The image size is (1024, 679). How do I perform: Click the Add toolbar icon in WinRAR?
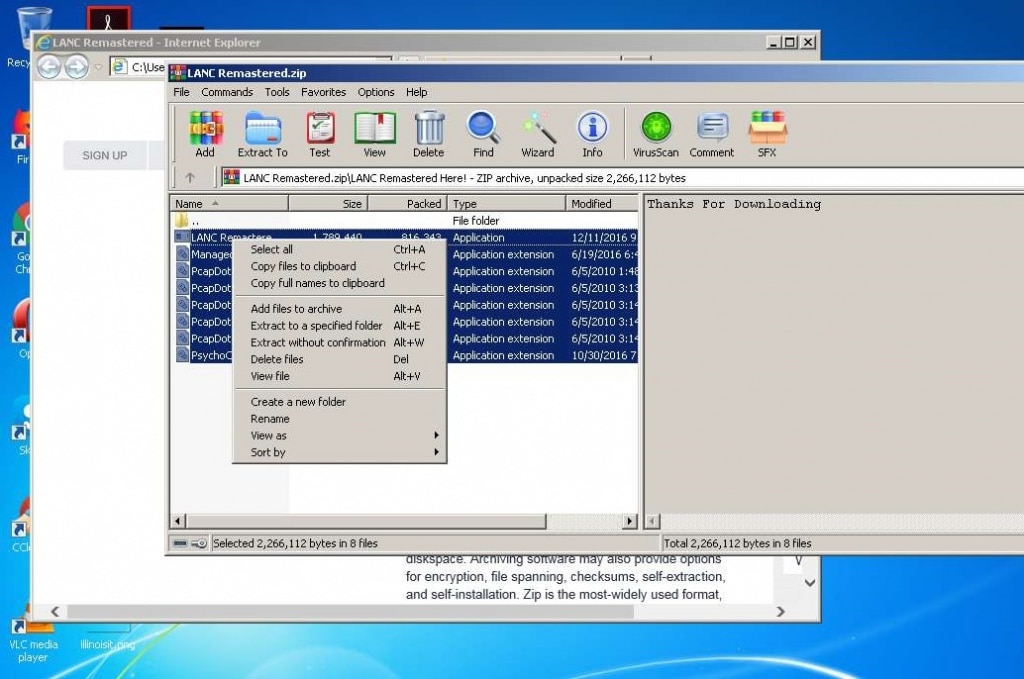tap(205, 134)
